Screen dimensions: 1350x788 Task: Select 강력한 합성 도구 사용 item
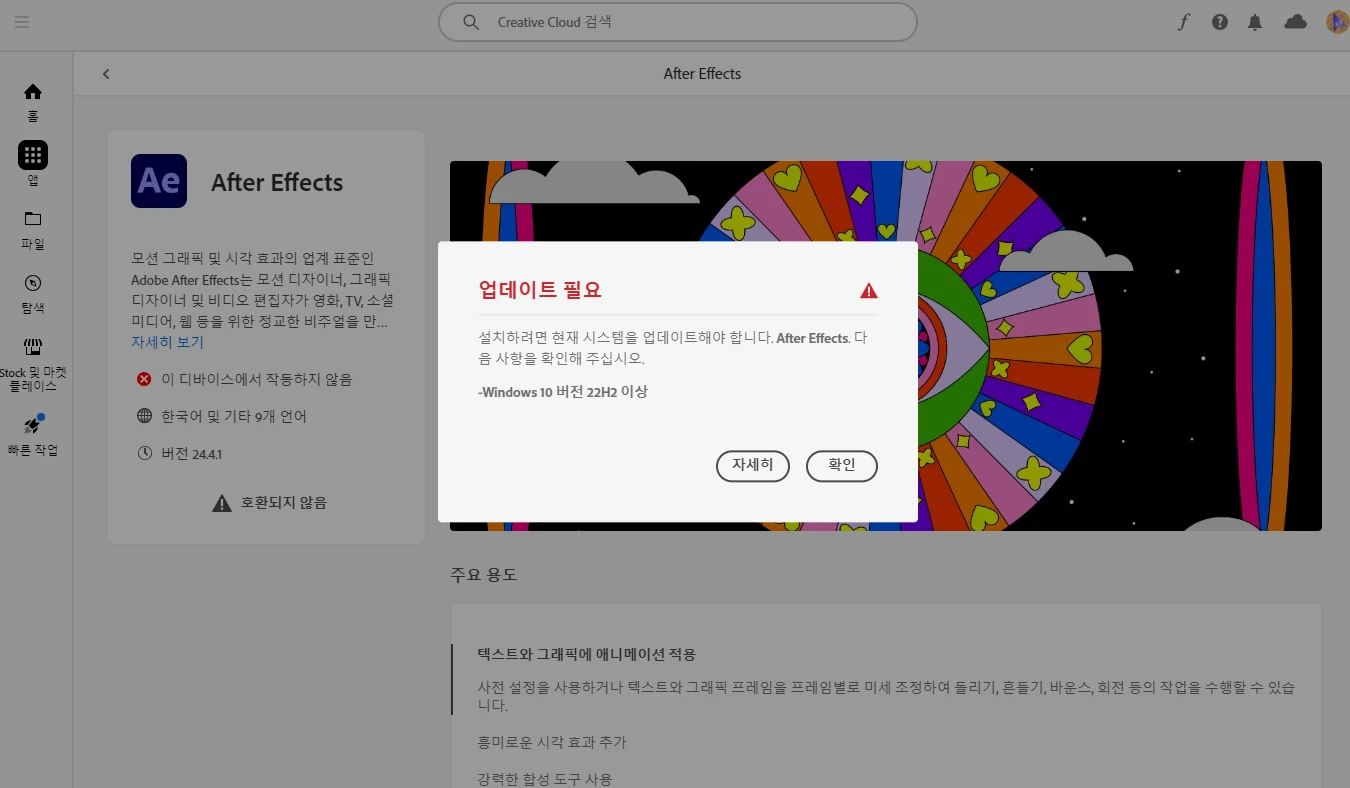tap(545, 778)
